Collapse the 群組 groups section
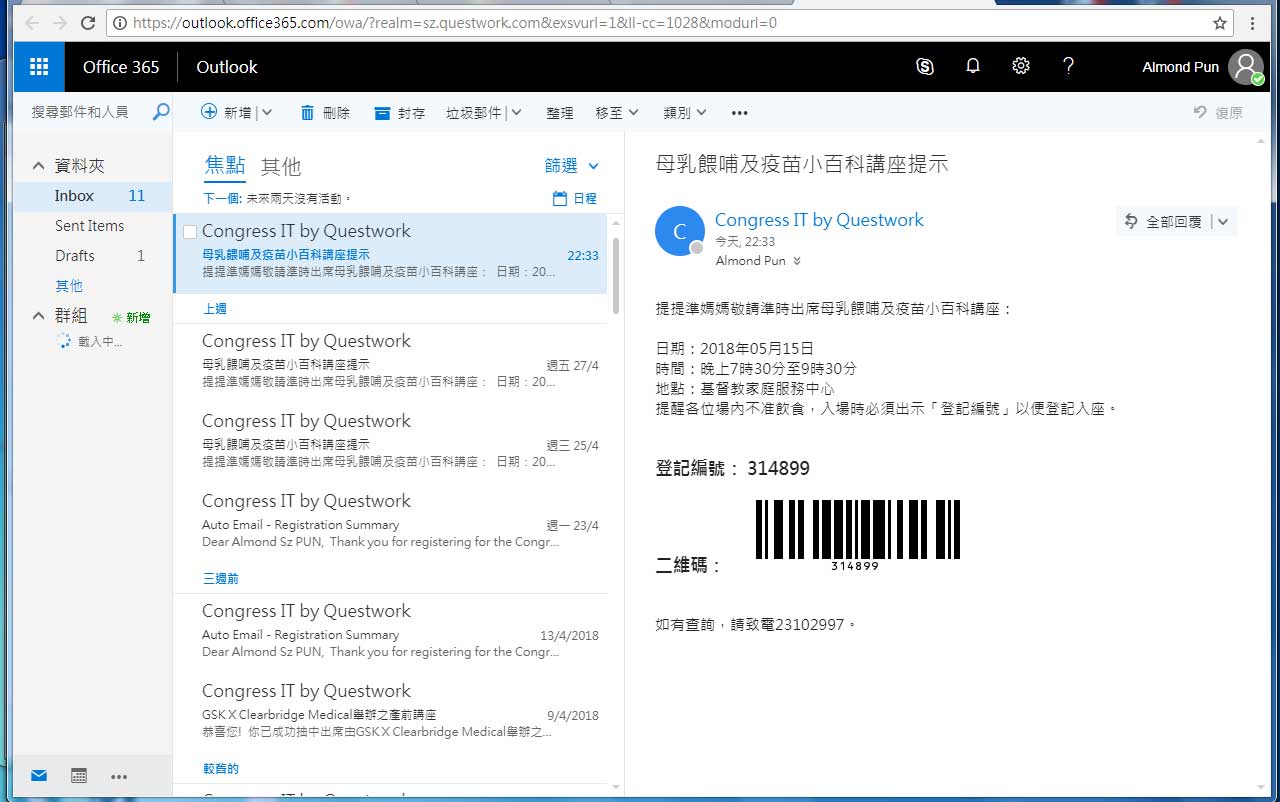The width and height of the screenshot is (1280, 802). [39, 316]
